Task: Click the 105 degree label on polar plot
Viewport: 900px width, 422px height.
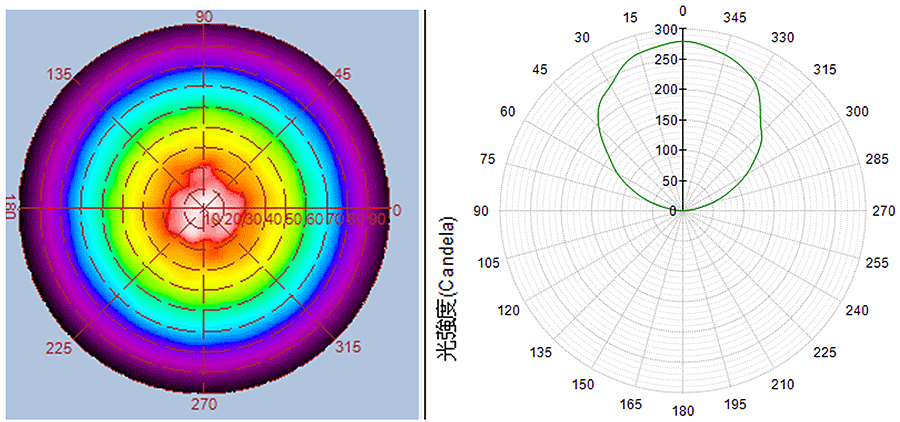Action: 488,262
